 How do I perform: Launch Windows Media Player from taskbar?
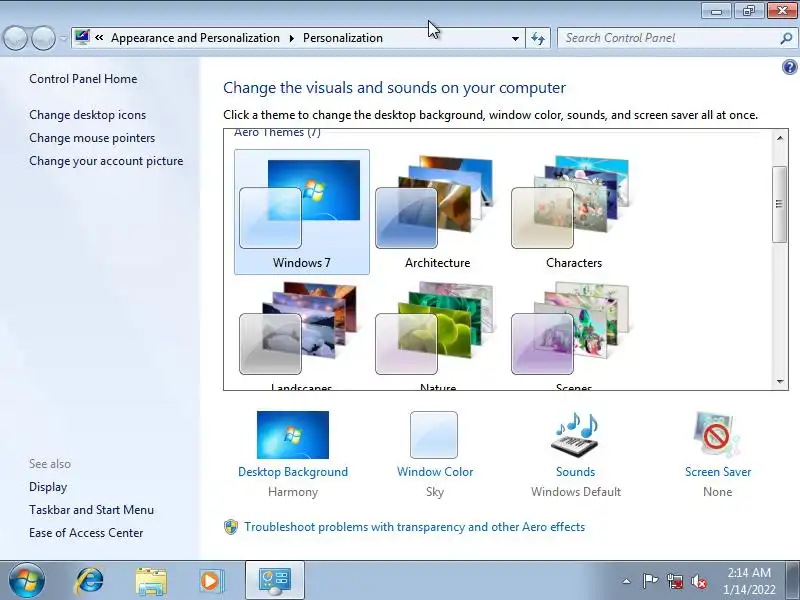(211, 581)
